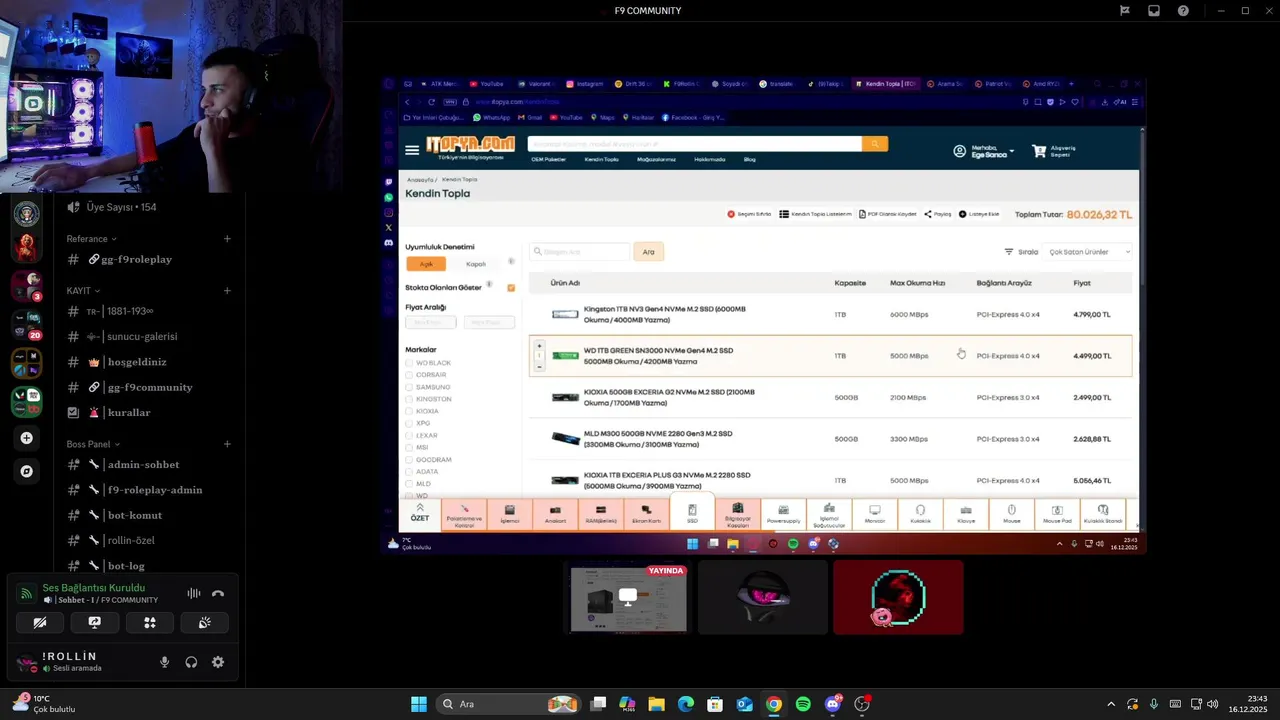Collapse the KAYIT category
The height and width of the screenshot is (720, 1280).
click(83, 291)
